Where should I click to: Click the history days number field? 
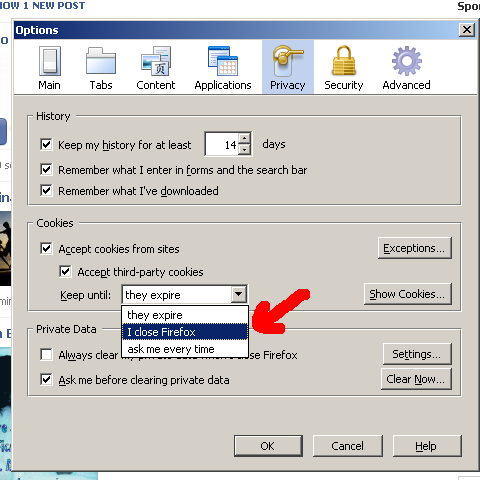coord(222,144)
